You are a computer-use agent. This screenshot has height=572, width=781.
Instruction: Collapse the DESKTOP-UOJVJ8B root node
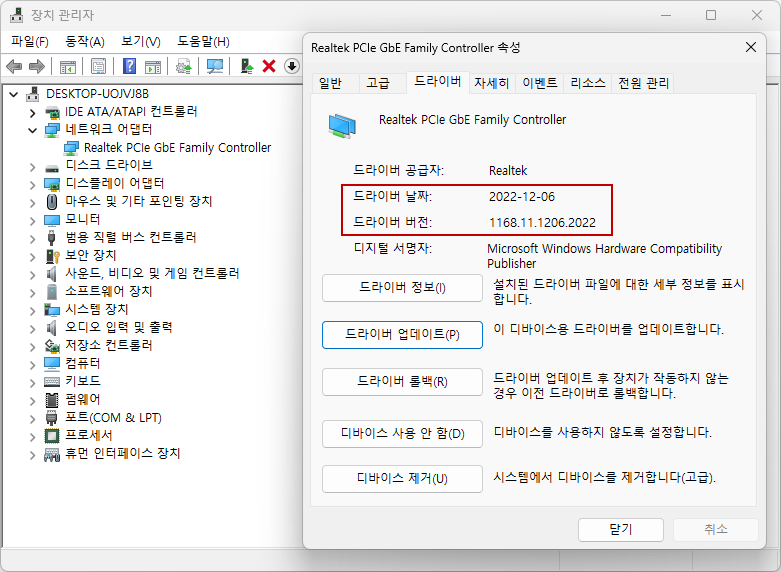(14, 94)
